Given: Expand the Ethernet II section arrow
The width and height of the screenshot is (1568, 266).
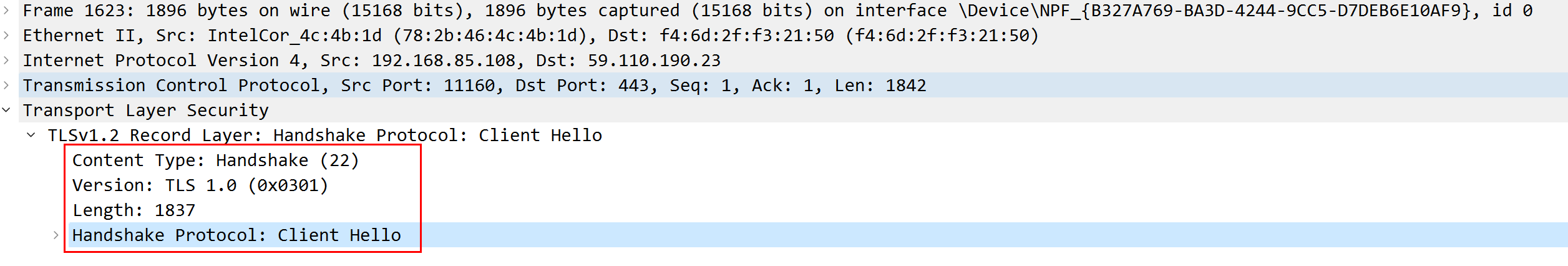Looking at the screenshot, I should point(6,36).
